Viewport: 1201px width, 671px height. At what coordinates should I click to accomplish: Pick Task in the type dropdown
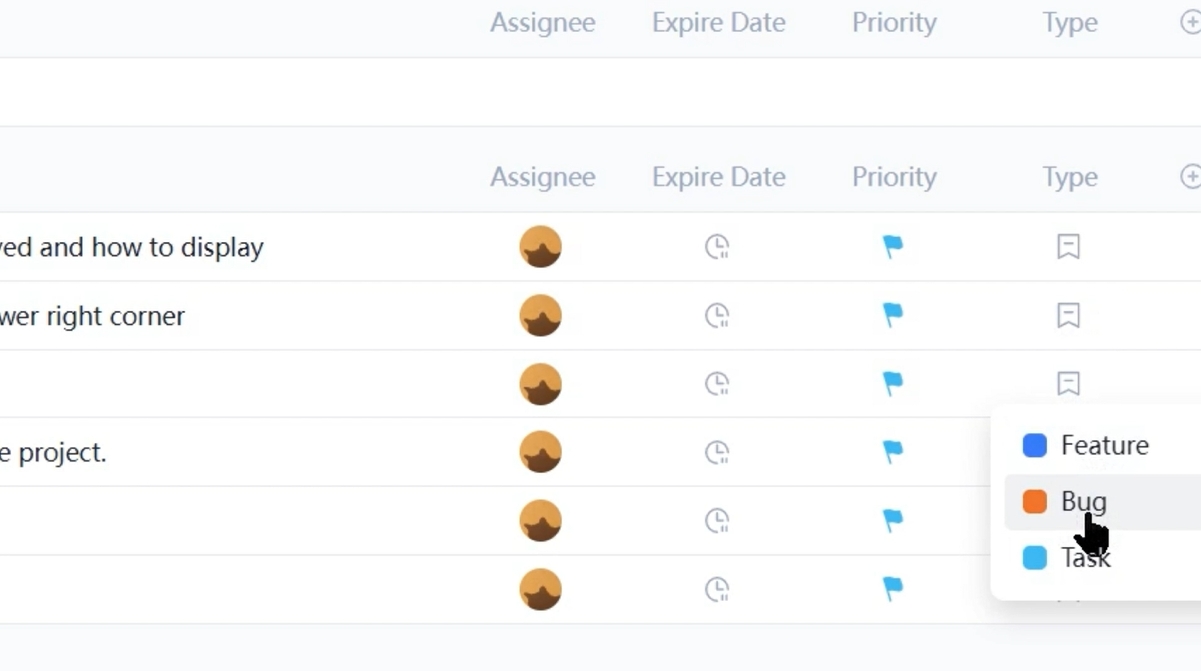tap(1085, 558)
